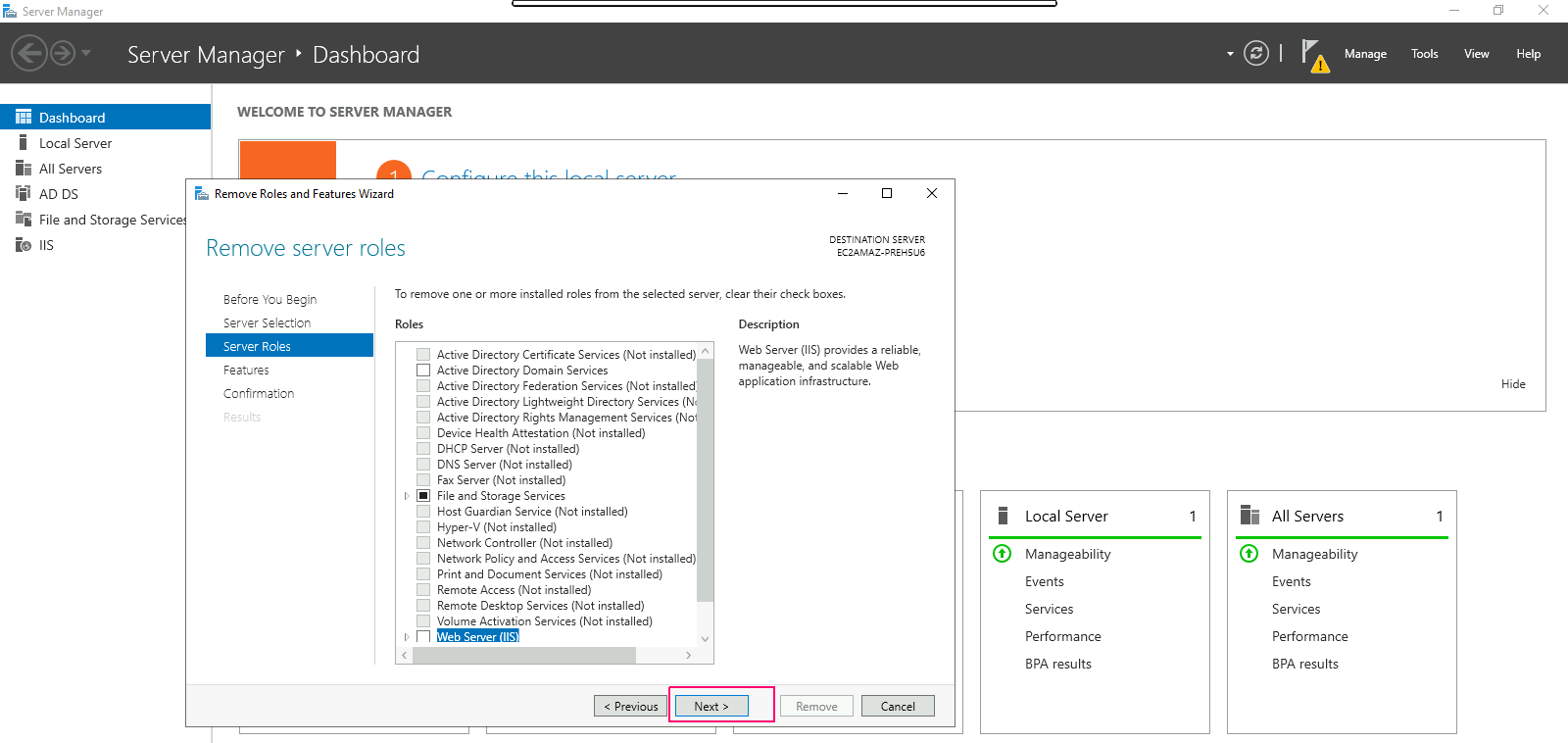The height and width of the screenshot is (743, 1568).
Task: Click the Local Server tile server icon
Action: (1003, 516)
